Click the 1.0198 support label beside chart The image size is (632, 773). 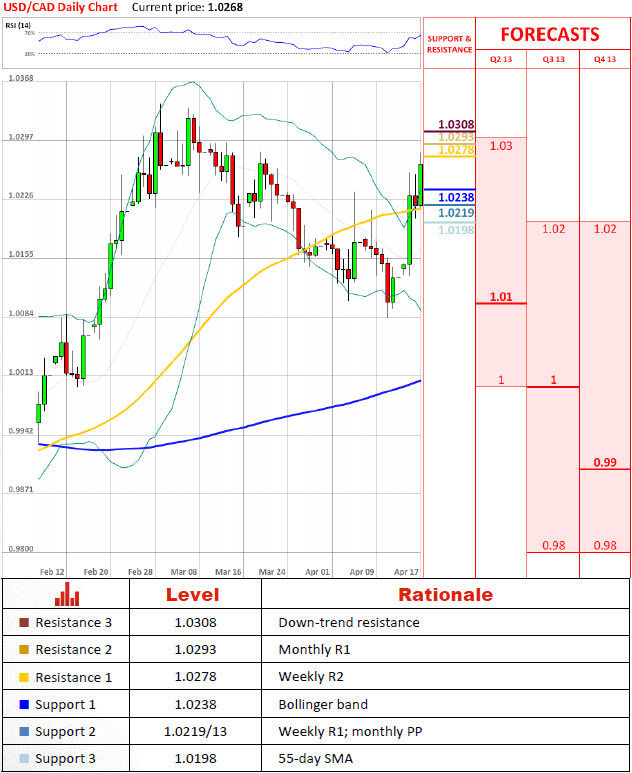click(456, 230)
